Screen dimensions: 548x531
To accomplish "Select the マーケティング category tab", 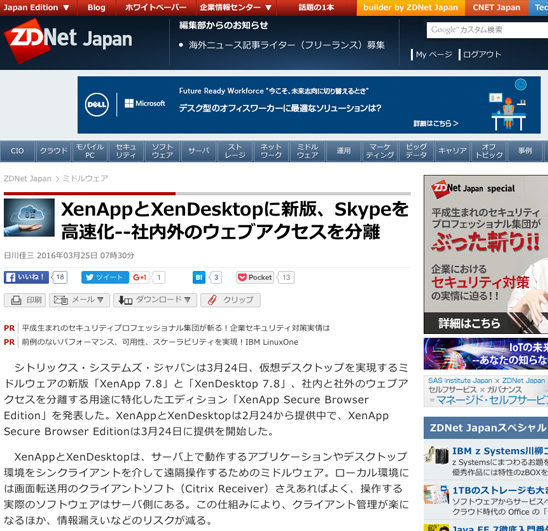I will click(x=380, y=151).
